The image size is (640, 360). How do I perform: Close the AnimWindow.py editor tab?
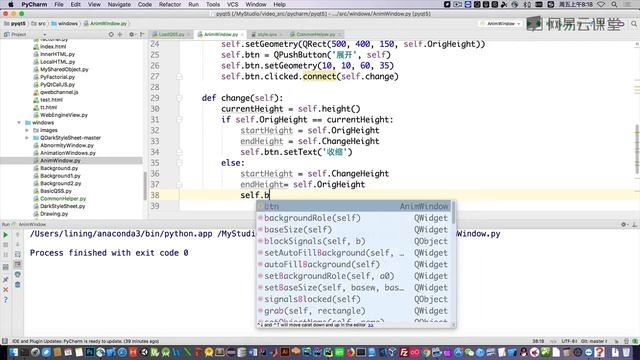tap(242, 35)
